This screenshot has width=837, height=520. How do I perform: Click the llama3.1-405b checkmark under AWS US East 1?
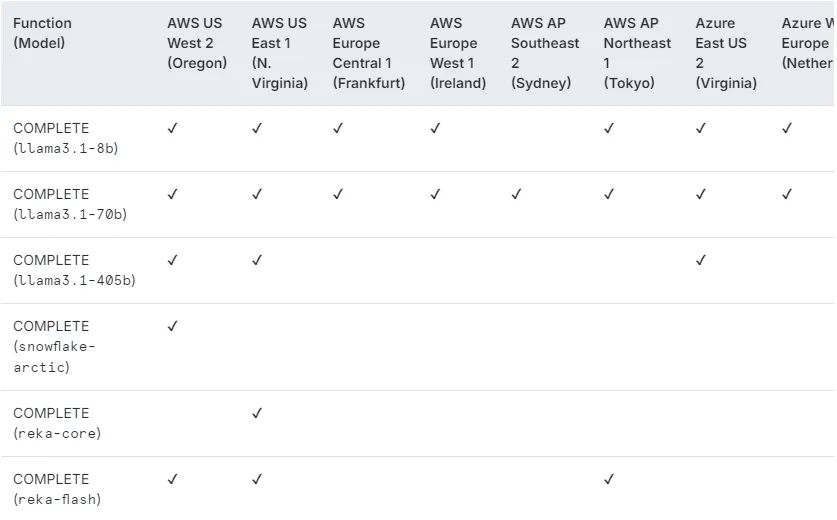point(257,260)
